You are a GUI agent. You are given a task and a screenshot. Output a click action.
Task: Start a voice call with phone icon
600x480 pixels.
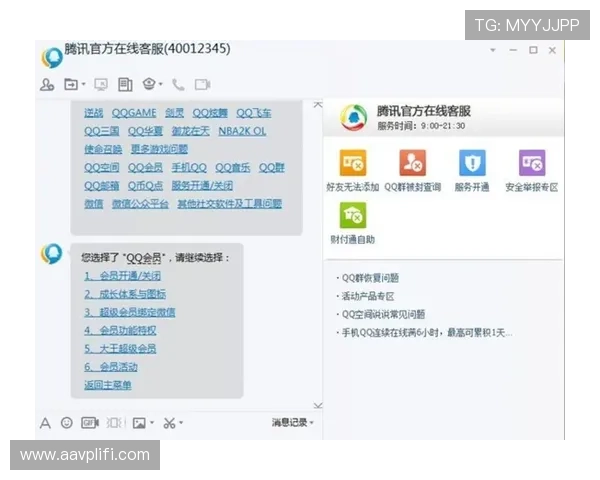click(x=178, y=84)
